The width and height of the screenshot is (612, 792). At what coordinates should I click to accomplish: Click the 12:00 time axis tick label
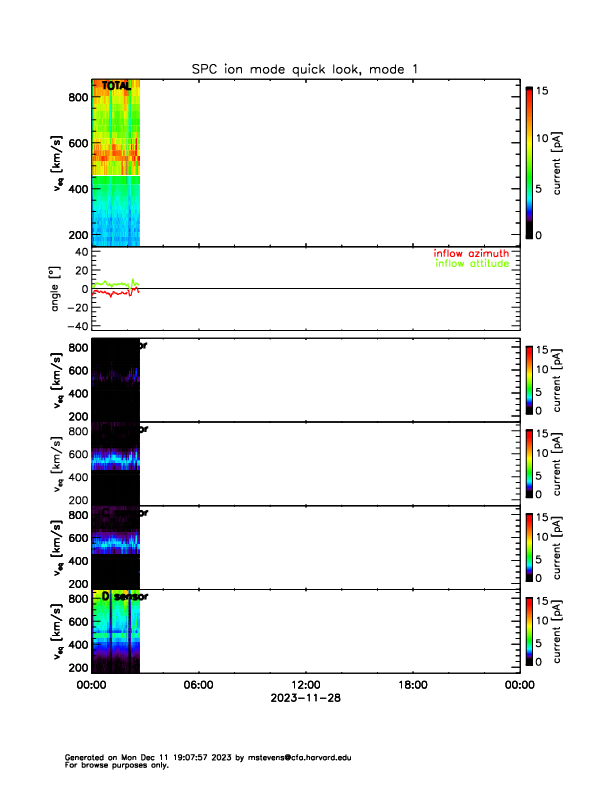[x=305, y=685]
